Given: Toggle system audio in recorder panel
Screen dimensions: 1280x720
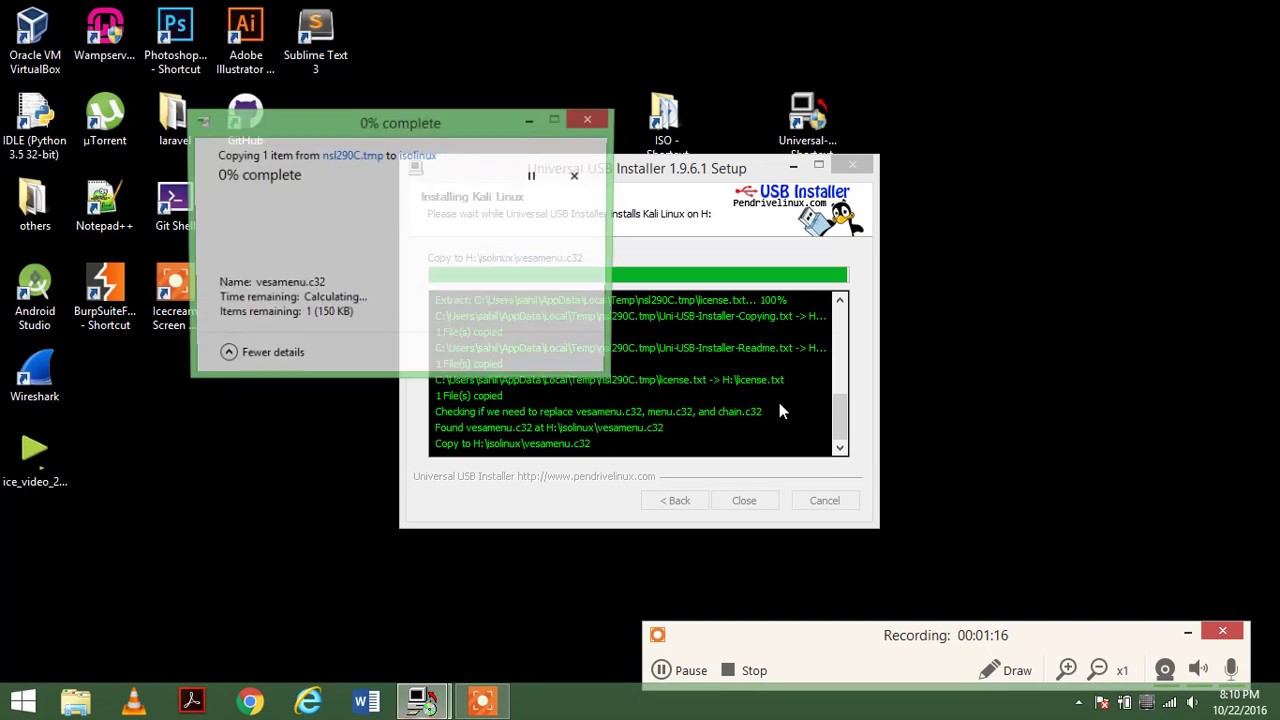Looking at the screenshot, I should 1199,669.
